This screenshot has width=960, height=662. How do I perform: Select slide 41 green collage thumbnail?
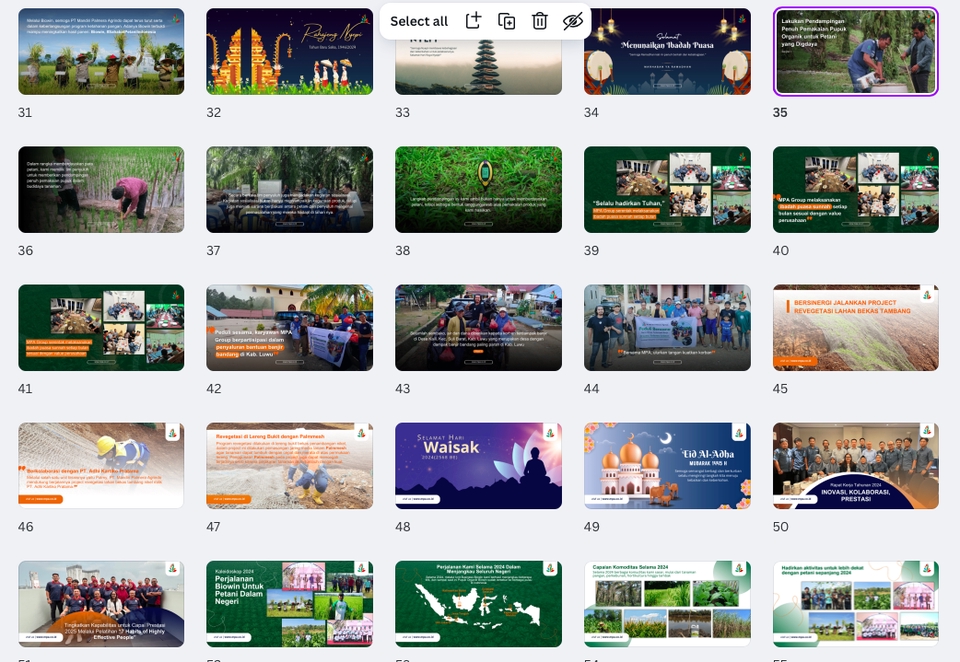(x=101, y=328)
